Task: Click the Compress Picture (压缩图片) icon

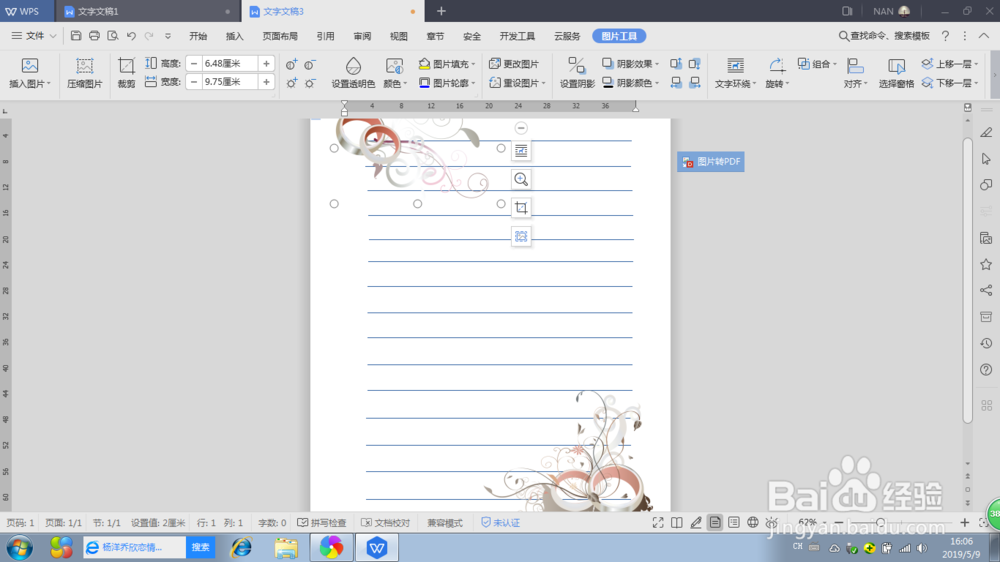Action: coord(84,66)
